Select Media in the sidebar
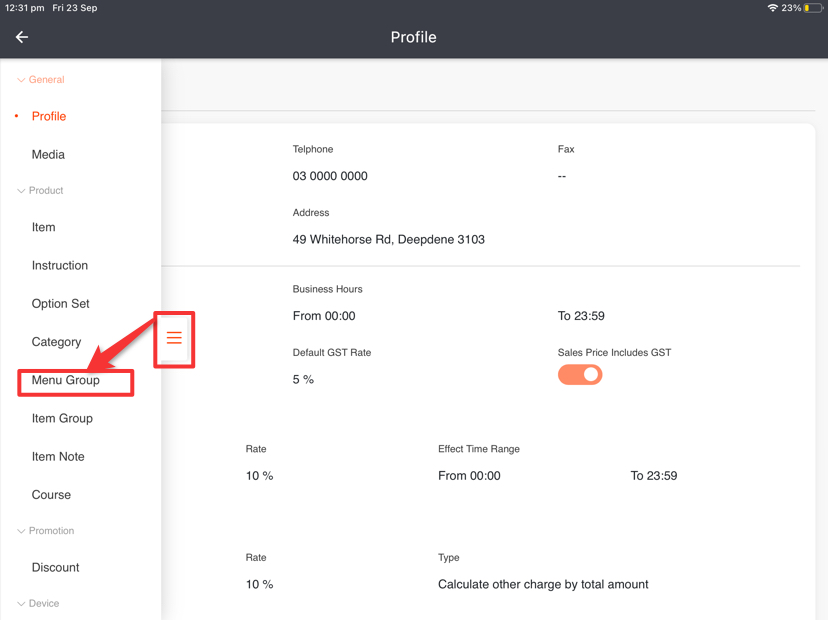828x620 pixels. coord(48,155)
